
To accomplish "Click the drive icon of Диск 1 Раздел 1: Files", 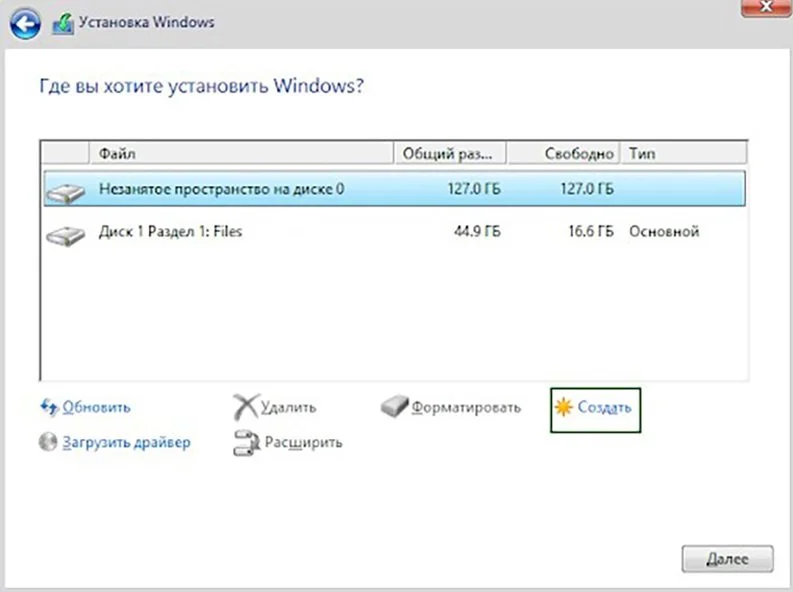I will click(66, 236).
